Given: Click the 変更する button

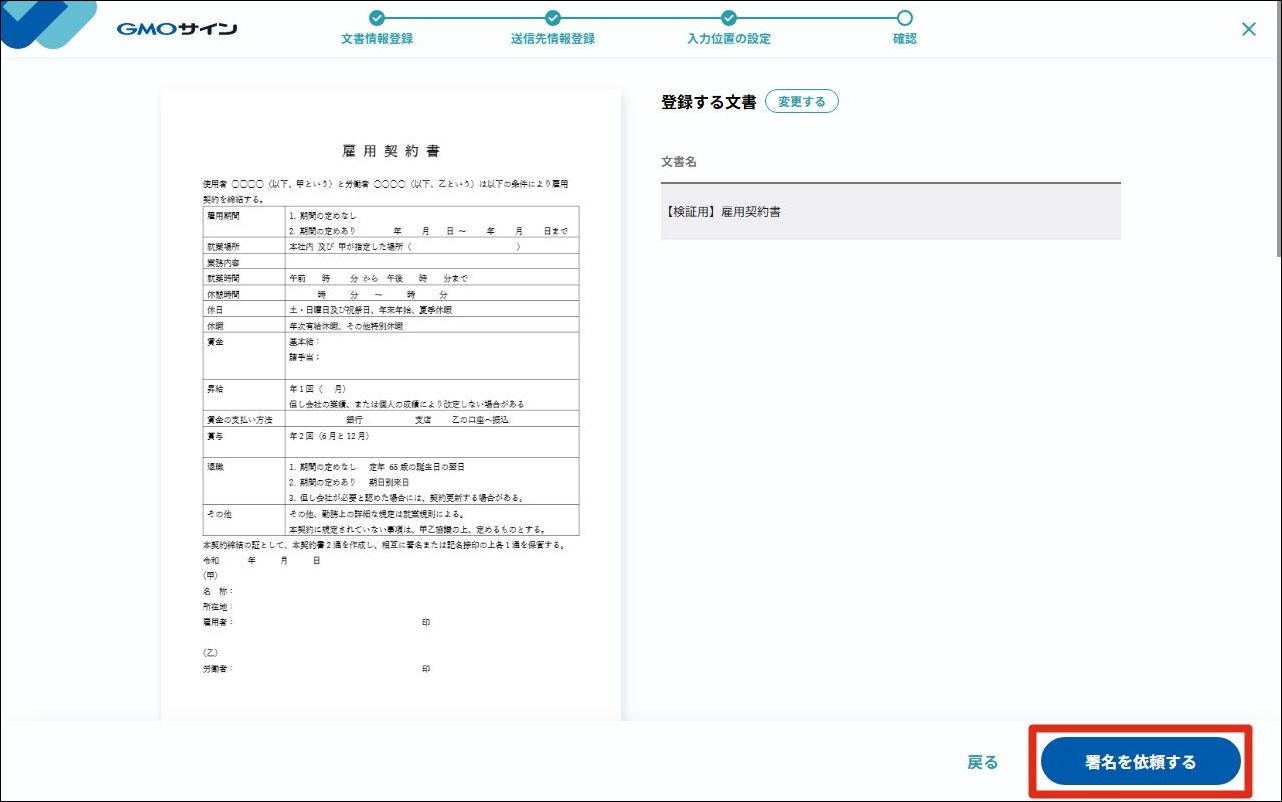Looking at the screenshot, I should [x=802, y=101].
